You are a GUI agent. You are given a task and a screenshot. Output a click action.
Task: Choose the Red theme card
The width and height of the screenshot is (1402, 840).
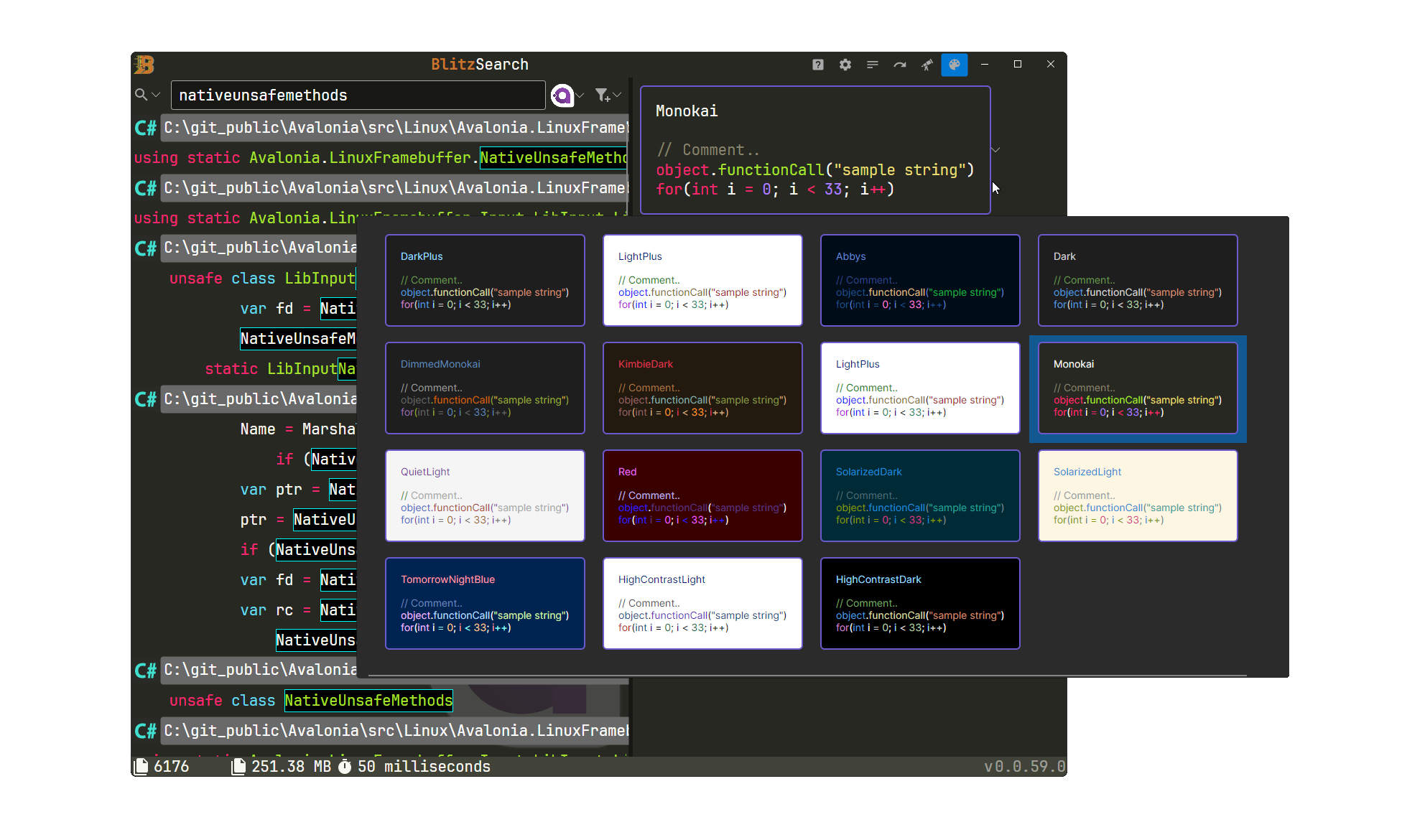[x=702, y=495]
